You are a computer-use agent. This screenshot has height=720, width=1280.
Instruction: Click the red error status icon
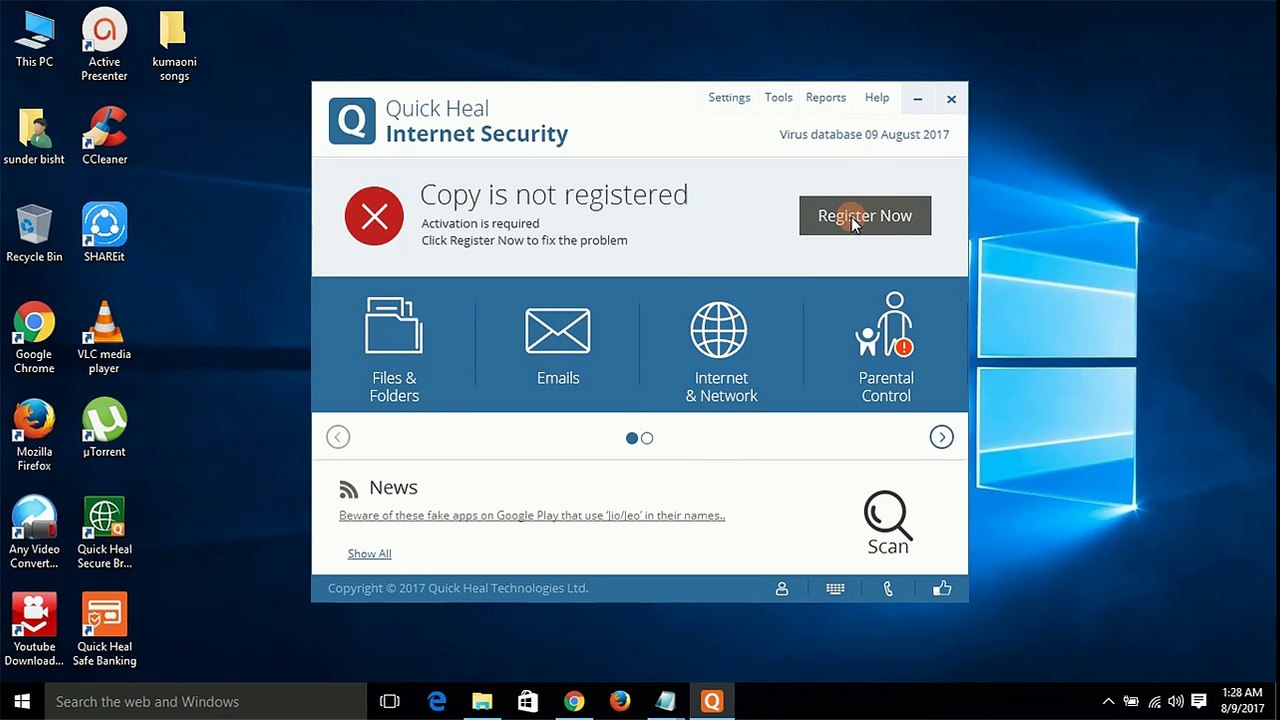tap(374, 216)
